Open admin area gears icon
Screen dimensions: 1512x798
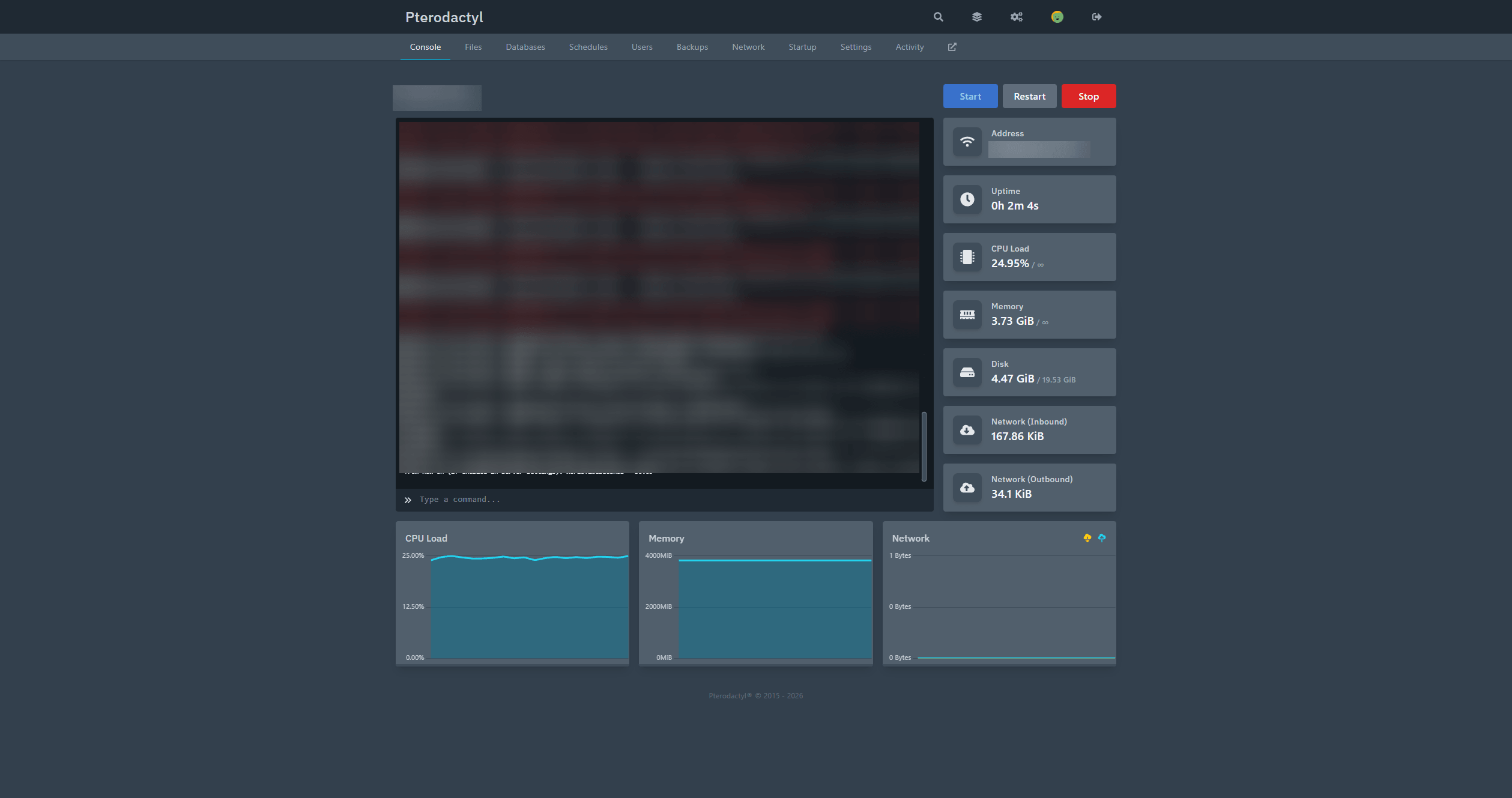pos(1016,17)
